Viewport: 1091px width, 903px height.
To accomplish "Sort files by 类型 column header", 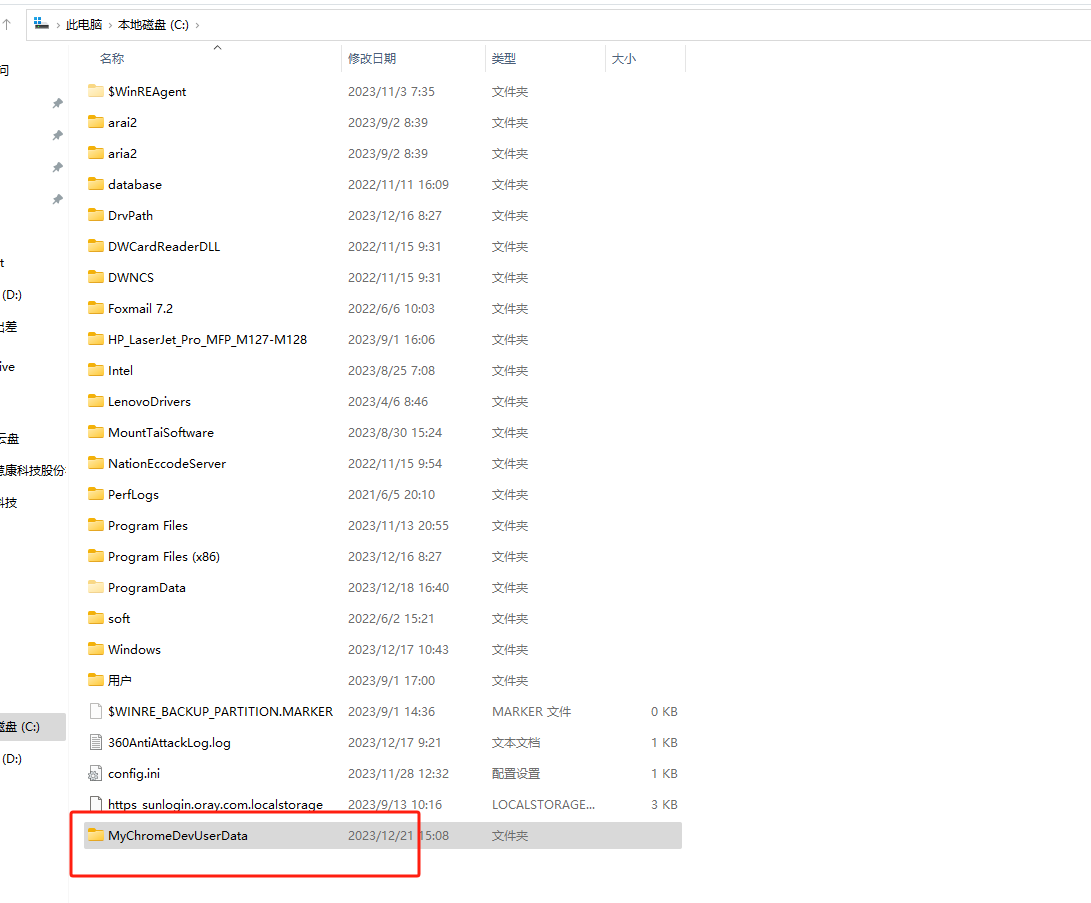I will tap(503, 59).
